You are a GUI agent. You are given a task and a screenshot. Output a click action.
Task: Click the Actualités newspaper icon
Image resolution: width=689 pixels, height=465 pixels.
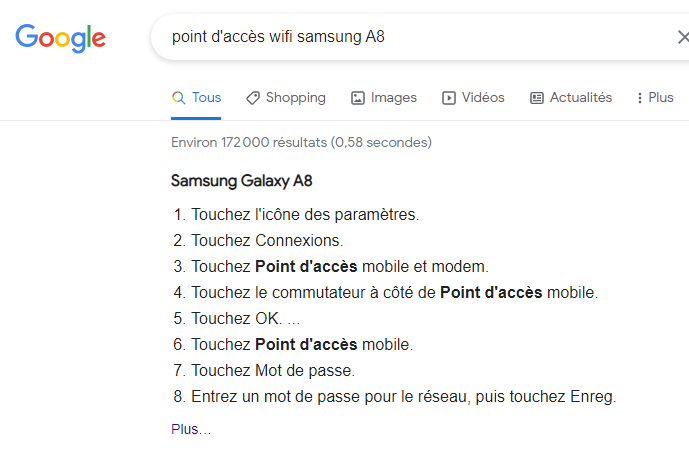point(537,98)
